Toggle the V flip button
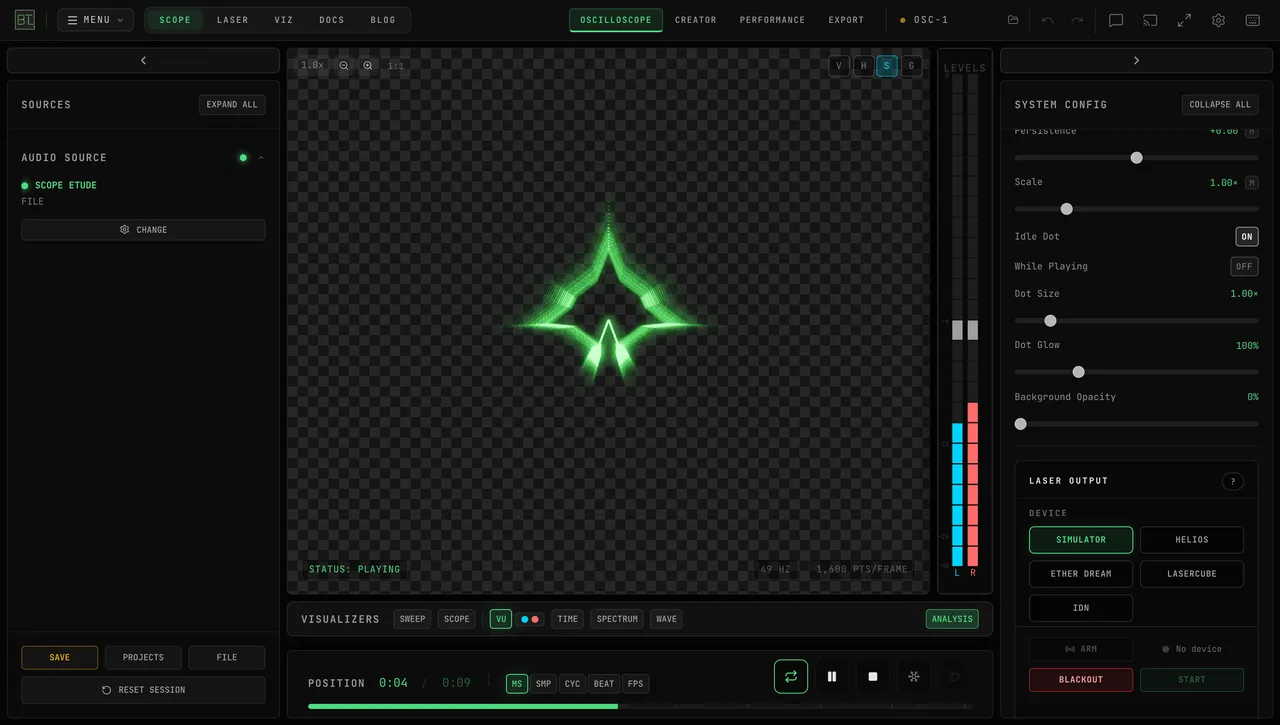The height and width of the screenshot is (725, 1280). tap(839, 66)
